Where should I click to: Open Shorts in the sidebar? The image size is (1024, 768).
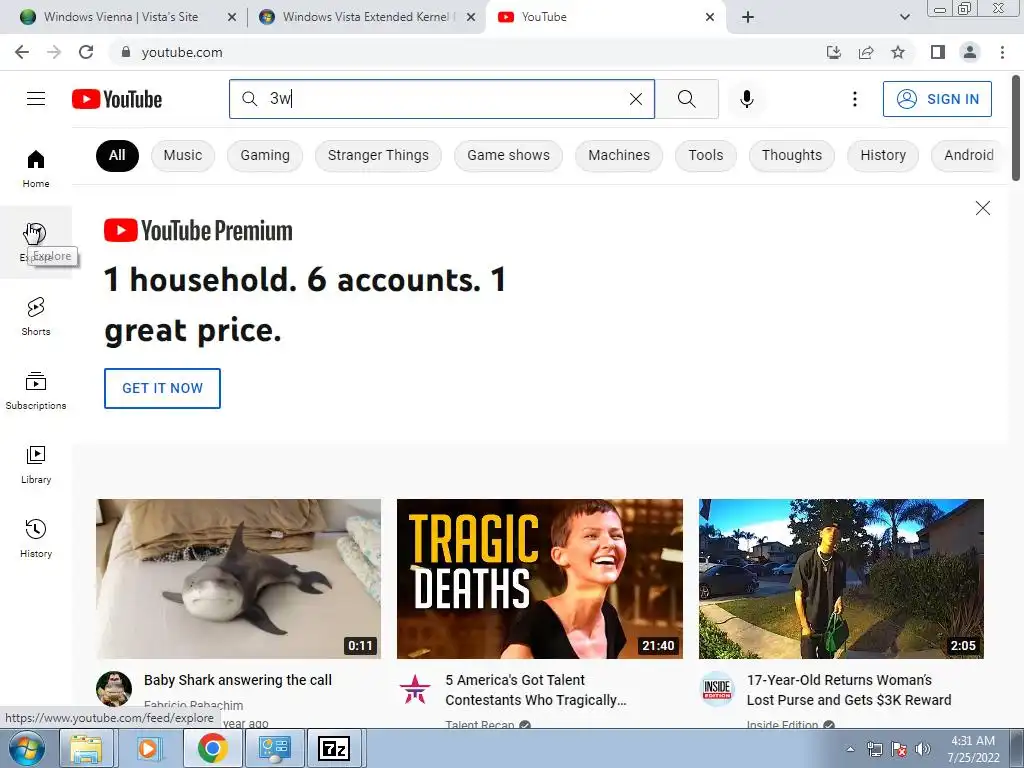[36, 317]
